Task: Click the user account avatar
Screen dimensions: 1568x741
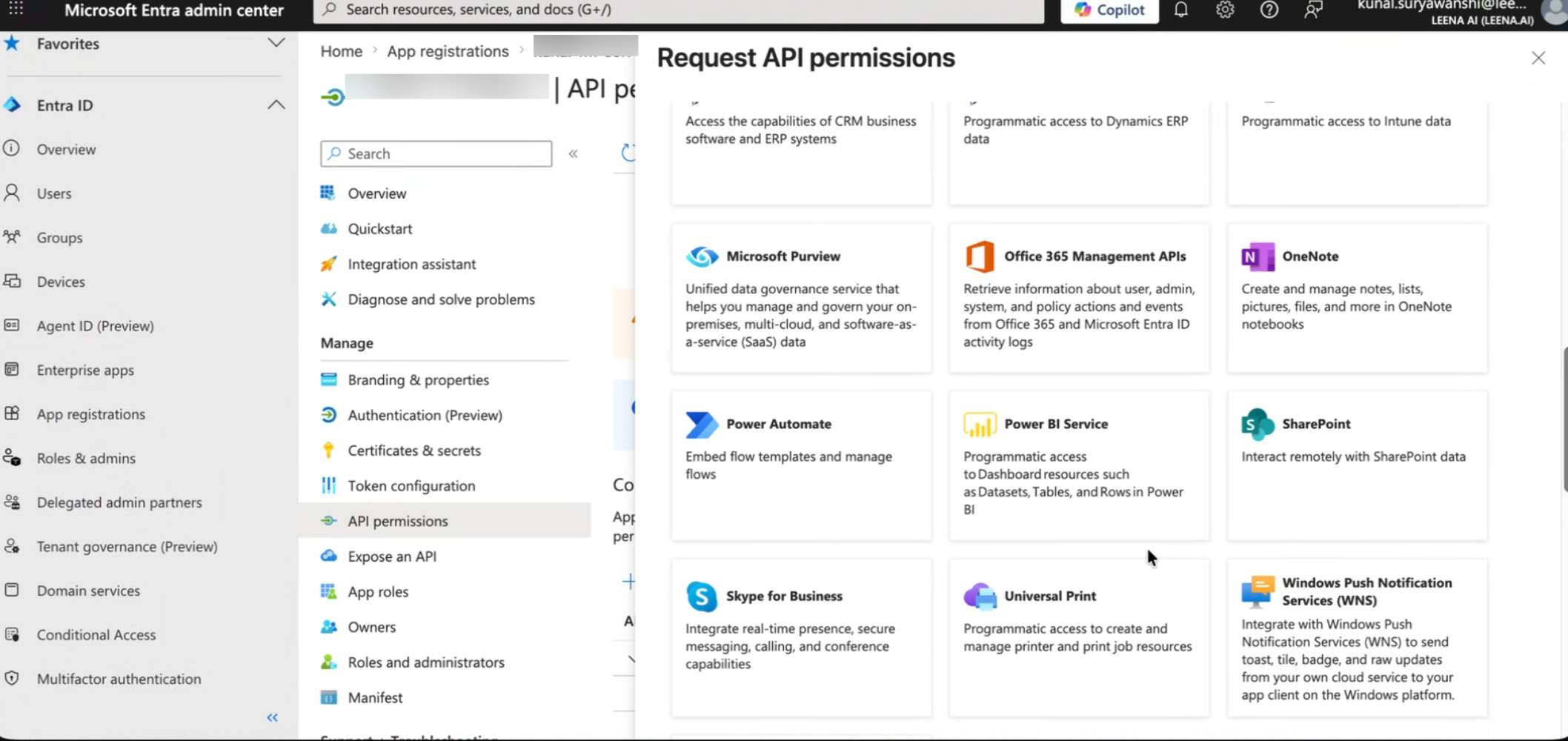Action: tap(1554, 12)
